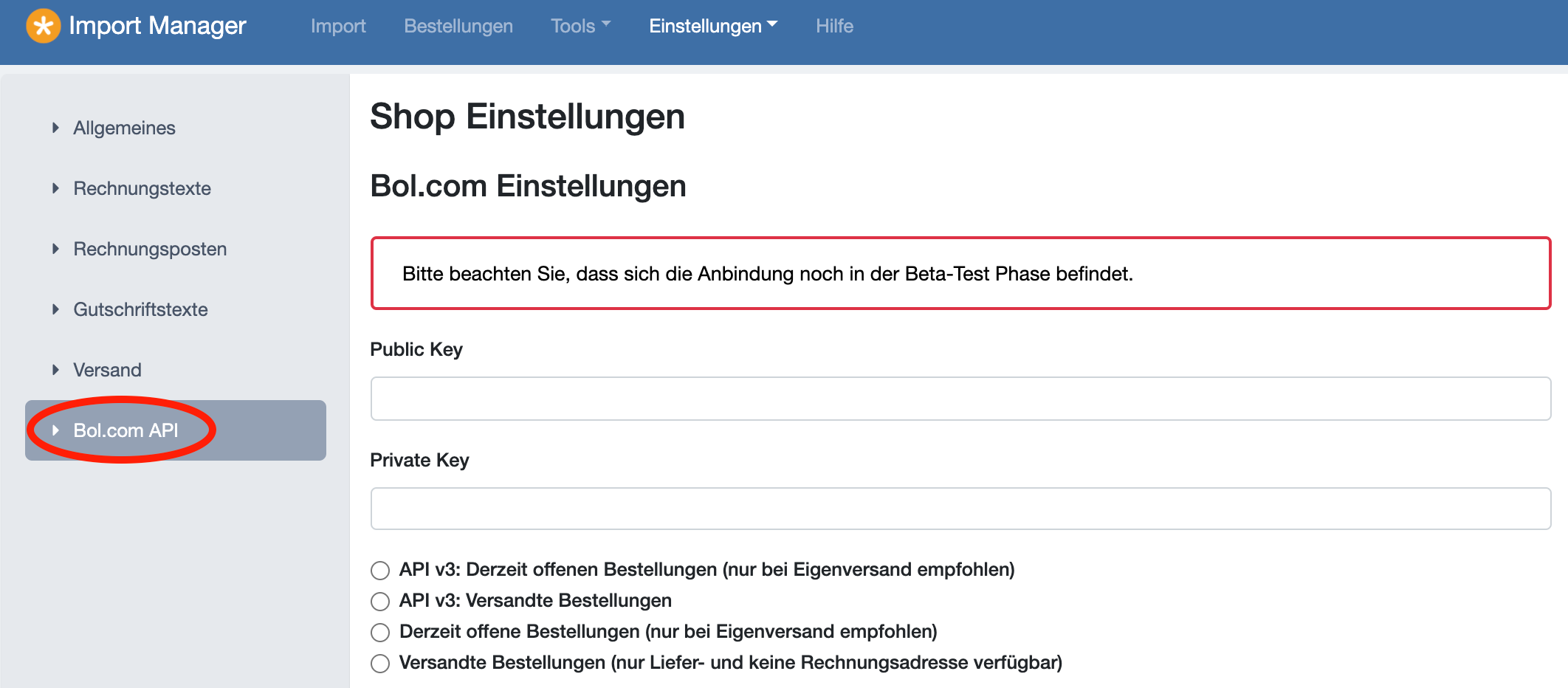
Task: Select Allgemeines in the sidebar
Action: [124, 128]
